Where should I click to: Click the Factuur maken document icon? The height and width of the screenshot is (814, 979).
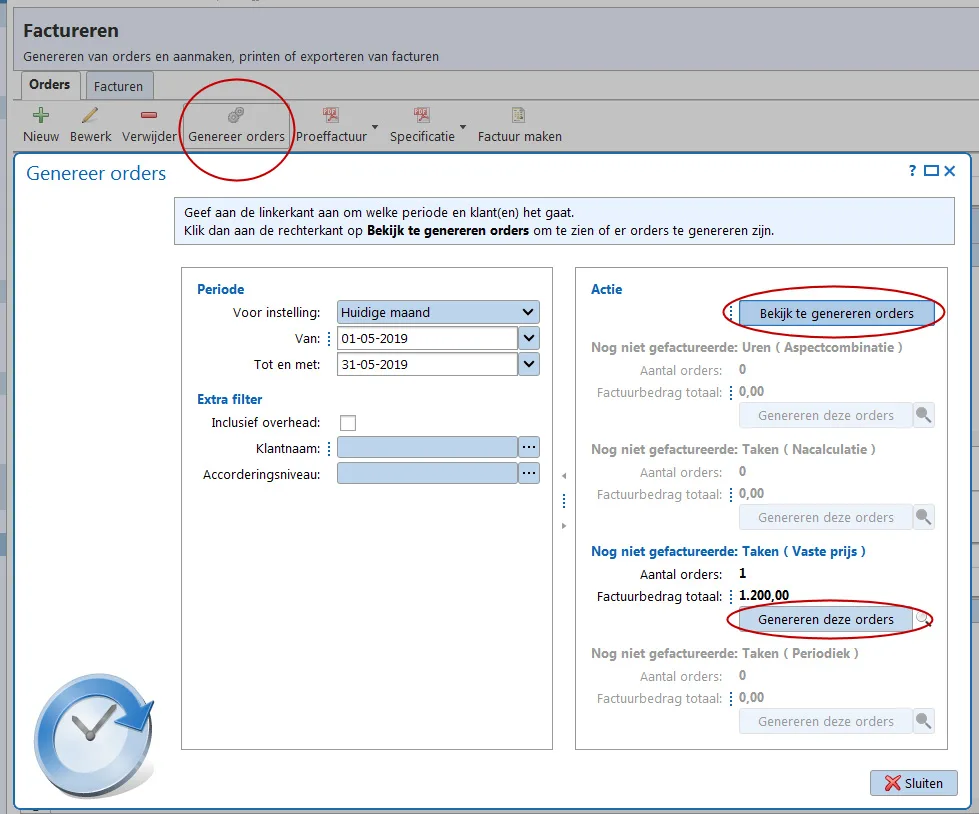tap(518, 115)
